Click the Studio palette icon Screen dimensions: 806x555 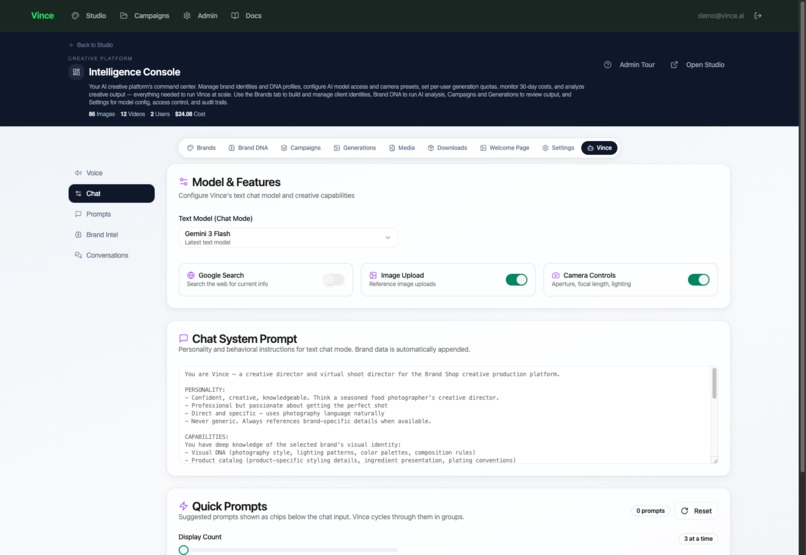[x=76, y=15]
